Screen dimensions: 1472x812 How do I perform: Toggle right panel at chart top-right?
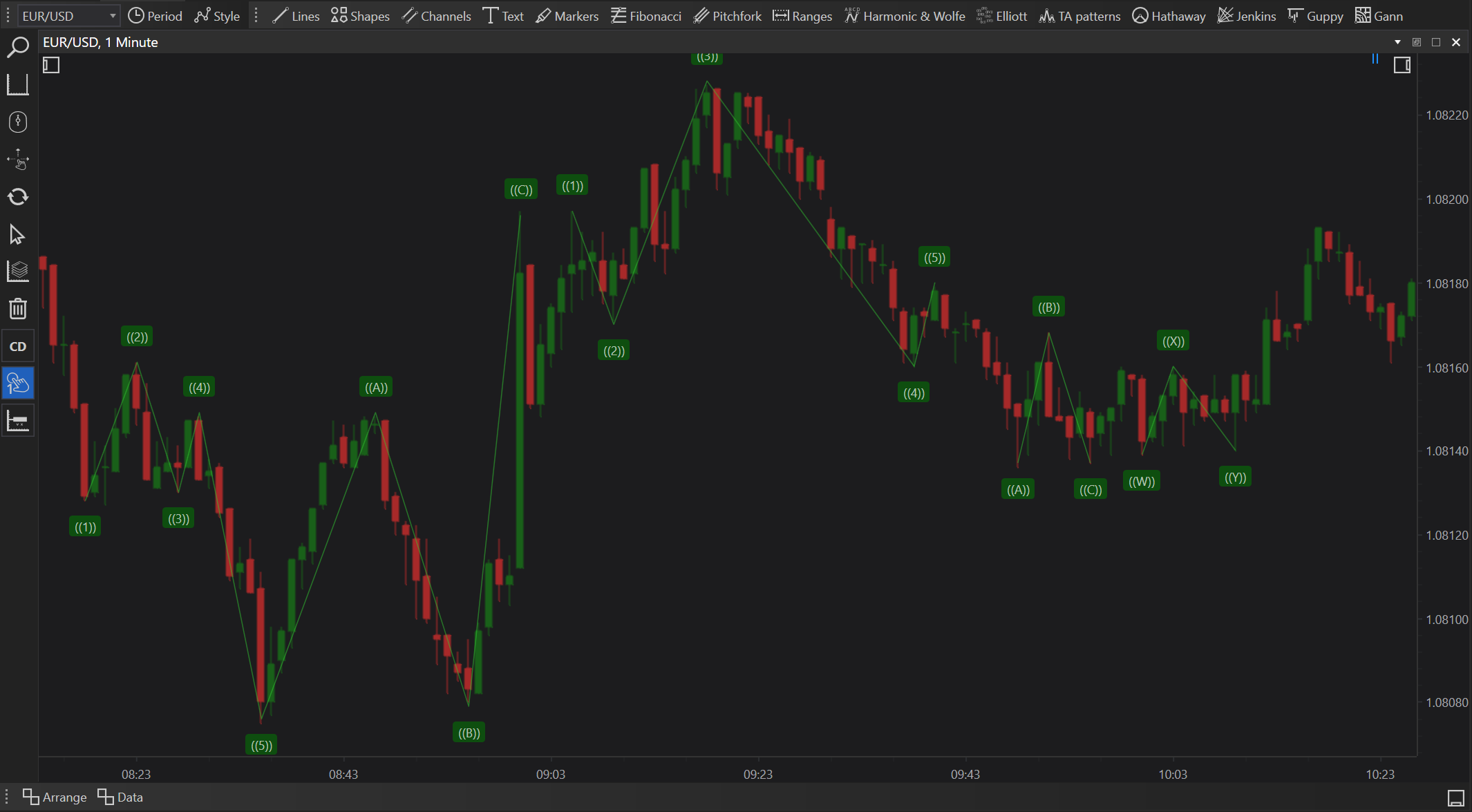1402,66
